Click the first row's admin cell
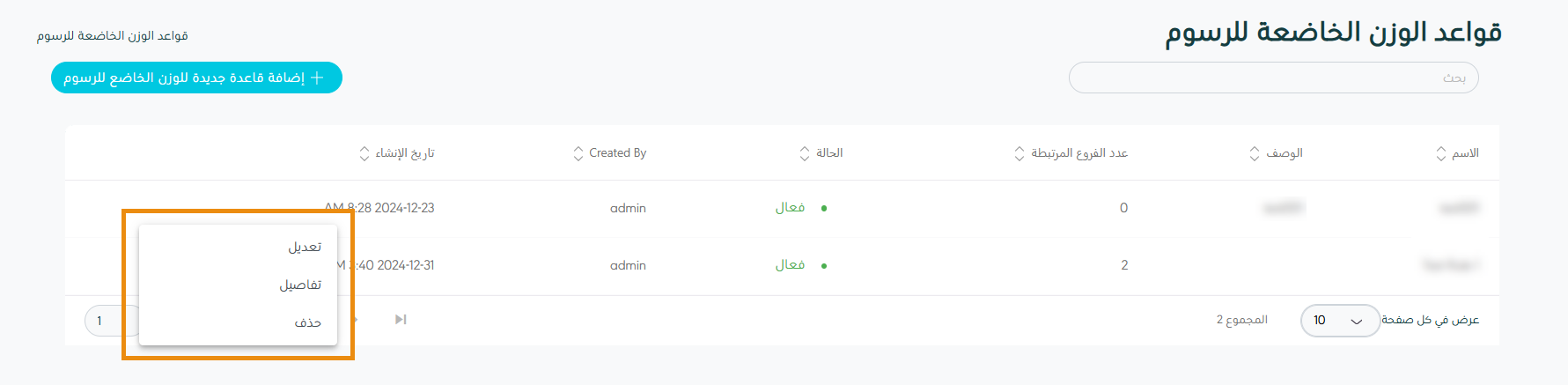Screen dimensions: 1568x385 [628, 208]
